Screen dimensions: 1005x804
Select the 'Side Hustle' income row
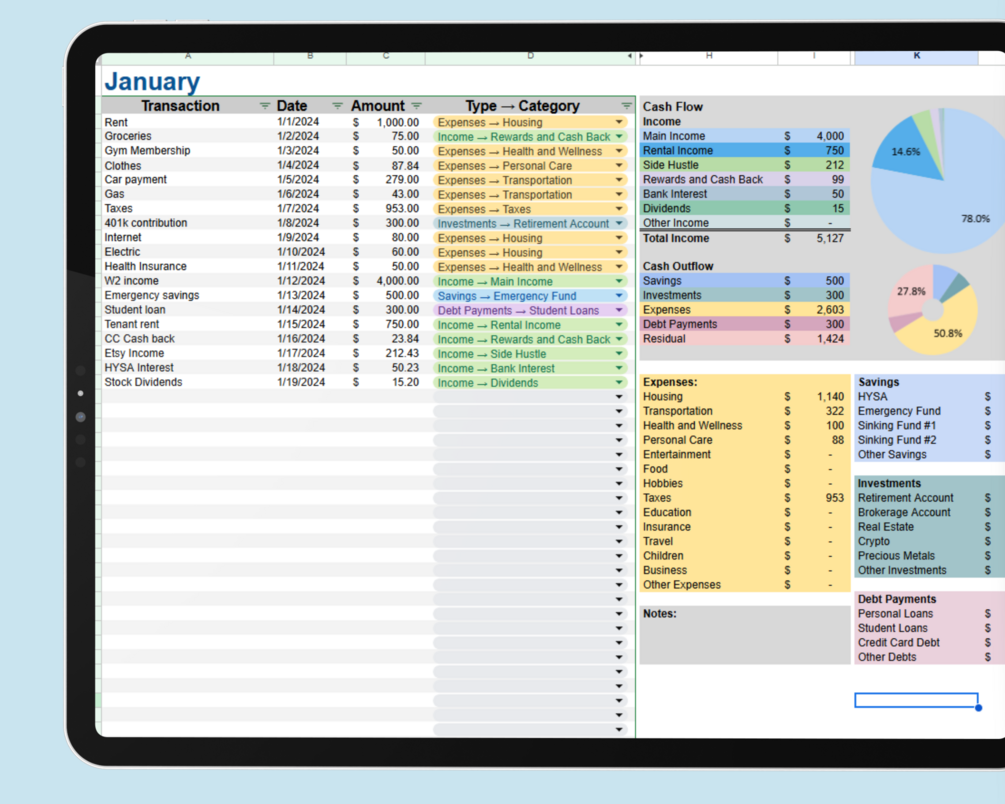pyautogui.click(x=745, y=165)
